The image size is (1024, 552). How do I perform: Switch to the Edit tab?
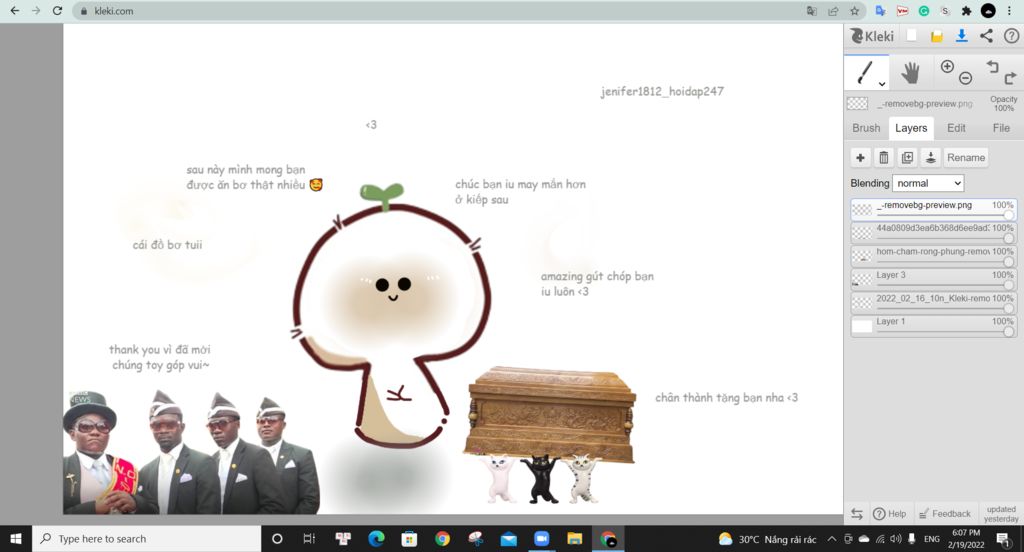pyautogui.click(x=956, y=128)
